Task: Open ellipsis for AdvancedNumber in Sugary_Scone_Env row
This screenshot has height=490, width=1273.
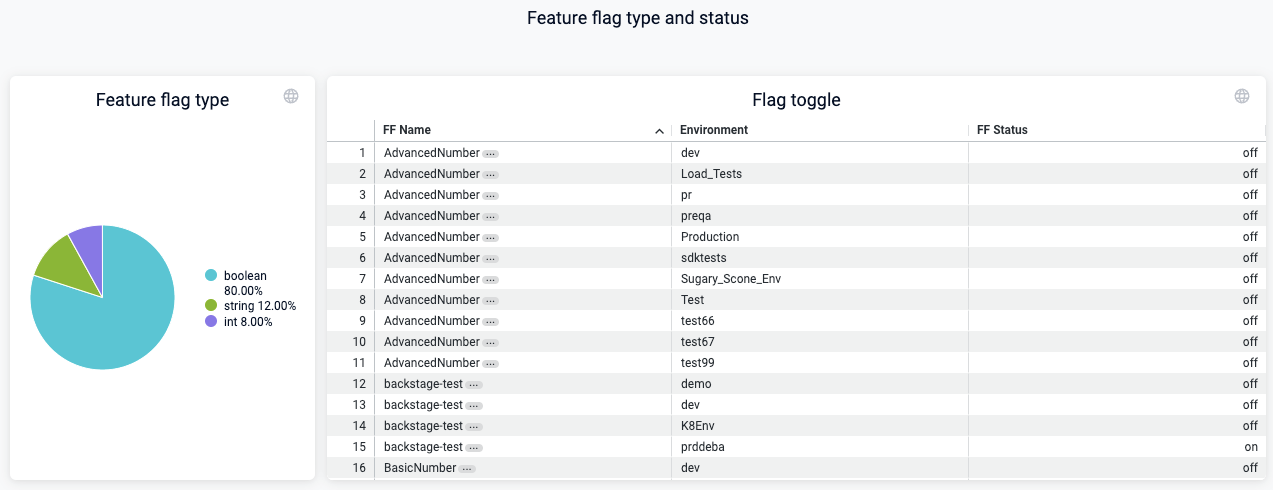Action: (490, 279)
